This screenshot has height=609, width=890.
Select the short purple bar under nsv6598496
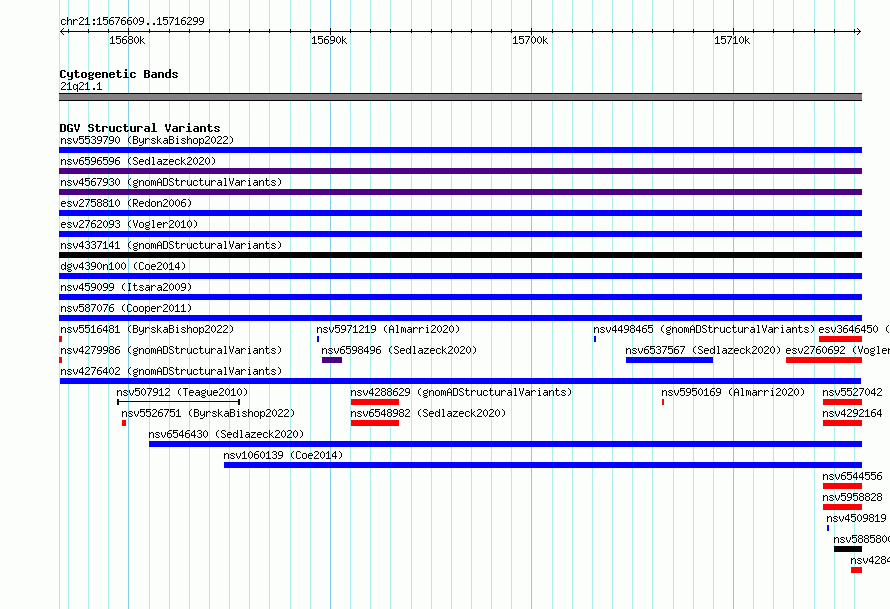coord(331,360)
